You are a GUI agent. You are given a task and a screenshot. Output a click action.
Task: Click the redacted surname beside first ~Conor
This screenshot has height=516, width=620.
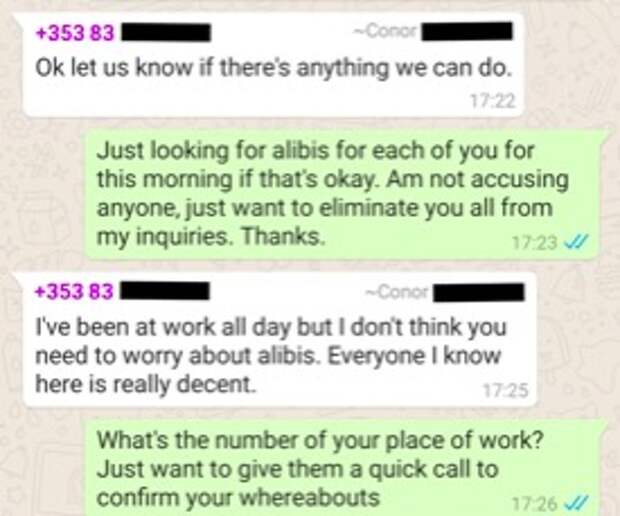coord(467,32)
